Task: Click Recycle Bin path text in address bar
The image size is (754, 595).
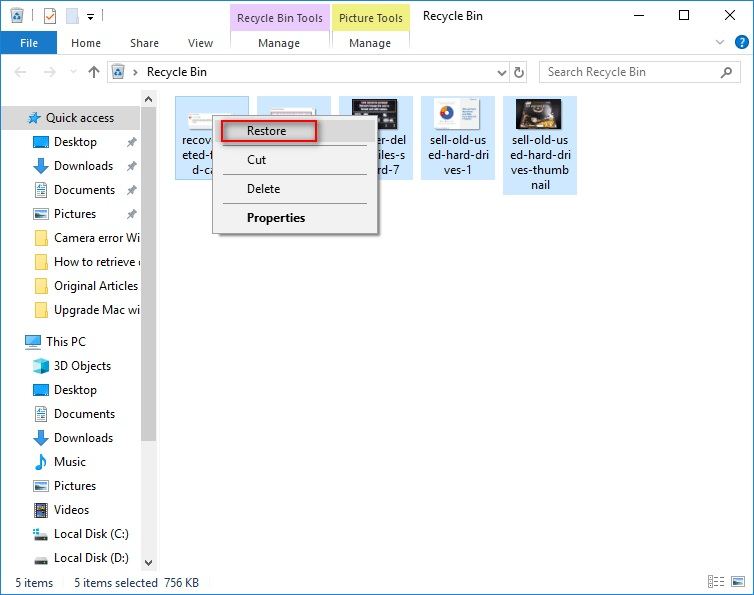Action: [176, 72]
